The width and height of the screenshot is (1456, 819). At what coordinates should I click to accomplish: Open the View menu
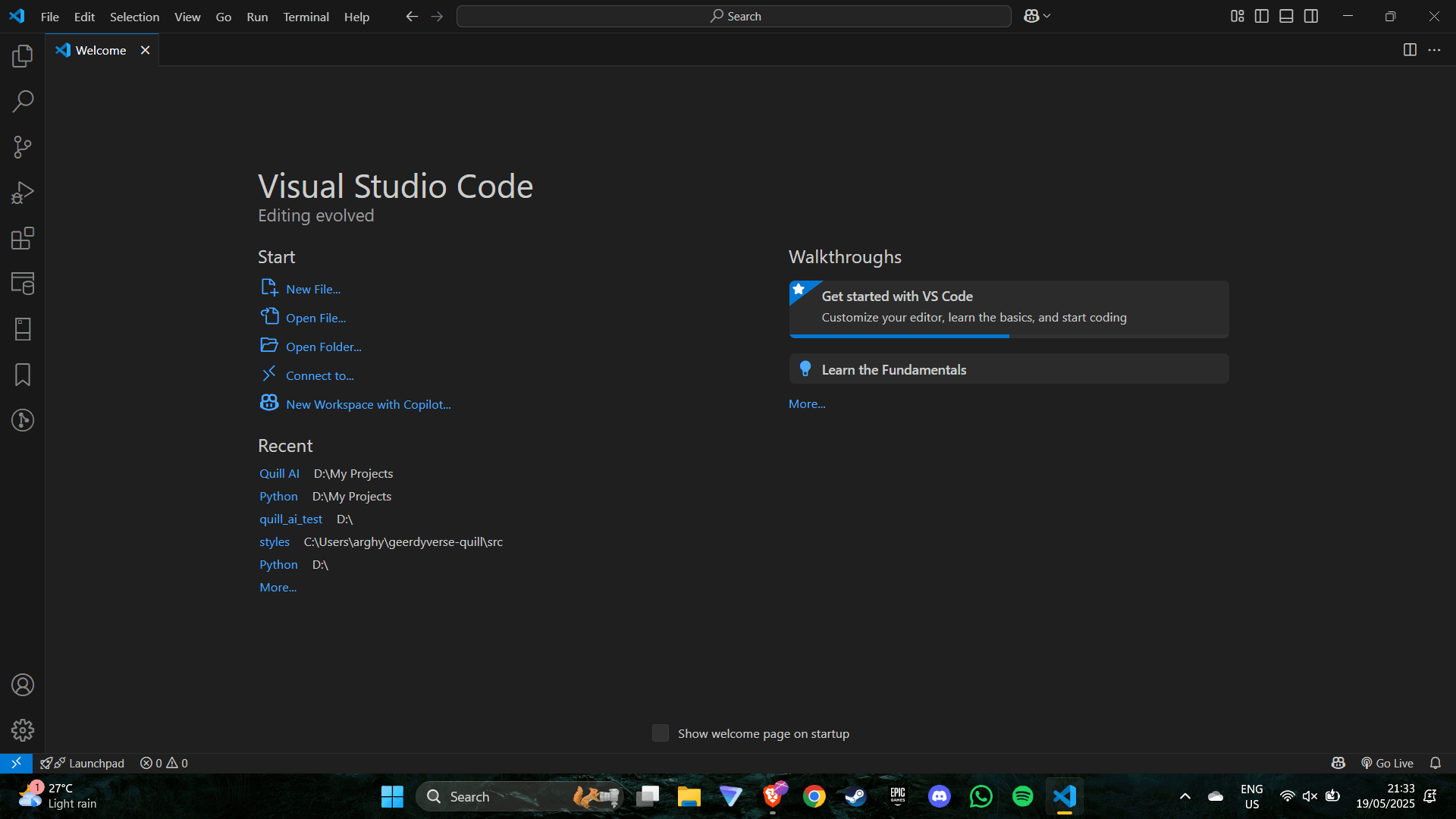coord(187,17)
